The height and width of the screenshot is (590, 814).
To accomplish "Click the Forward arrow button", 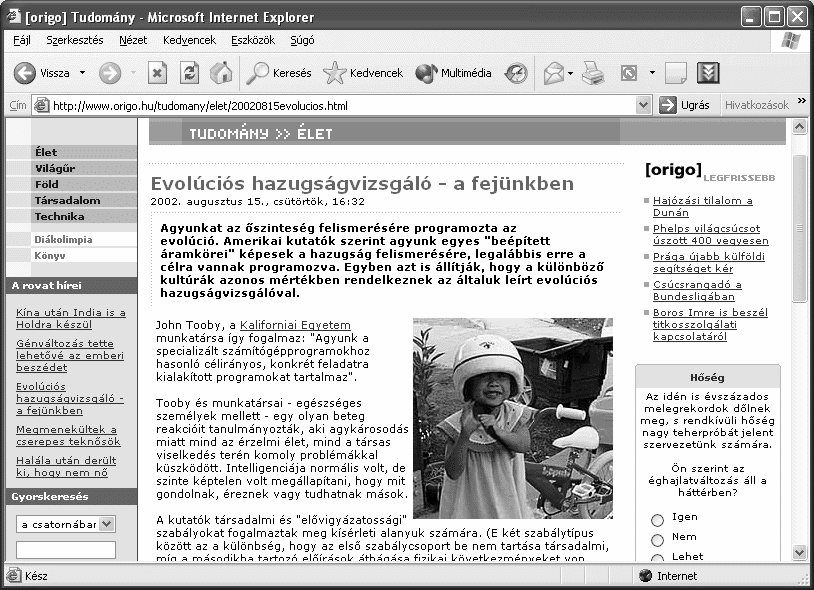I will click(x=110, y=73).
